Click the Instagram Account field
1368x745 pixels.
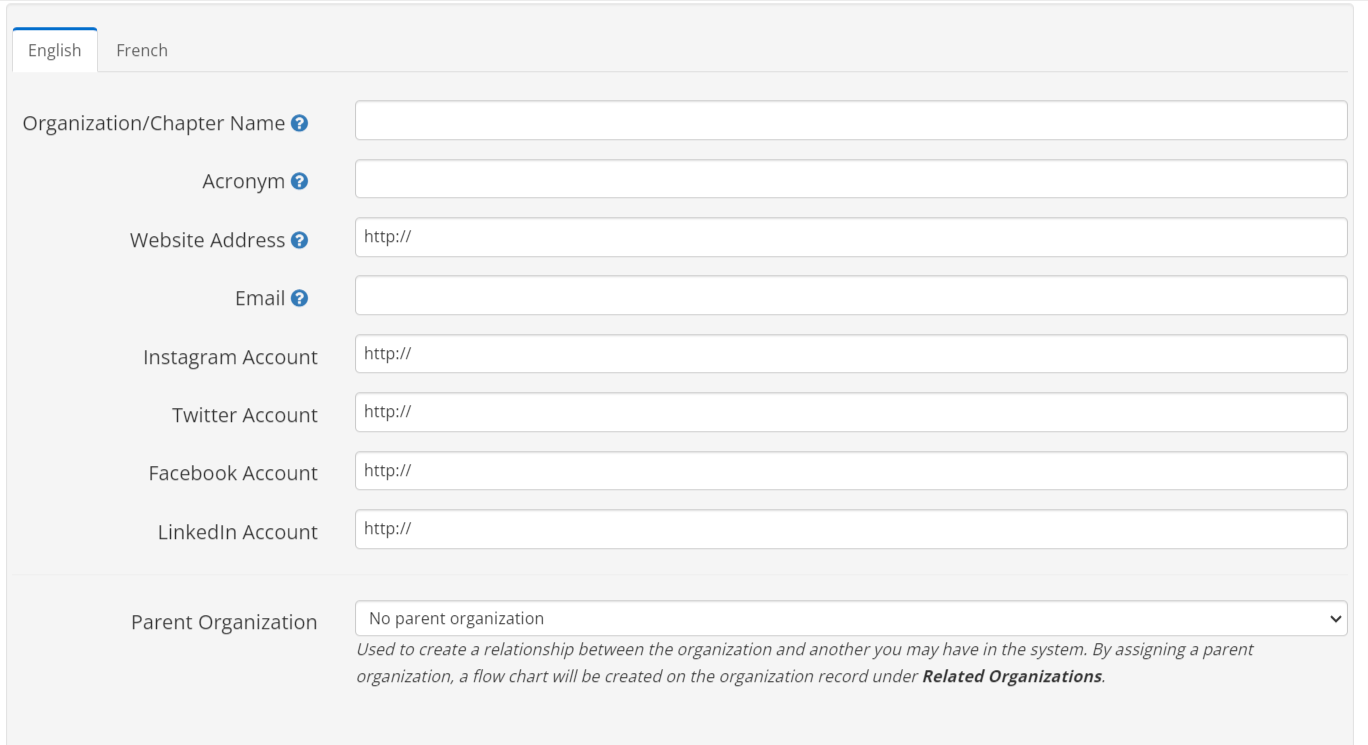(x=850, y=353)
